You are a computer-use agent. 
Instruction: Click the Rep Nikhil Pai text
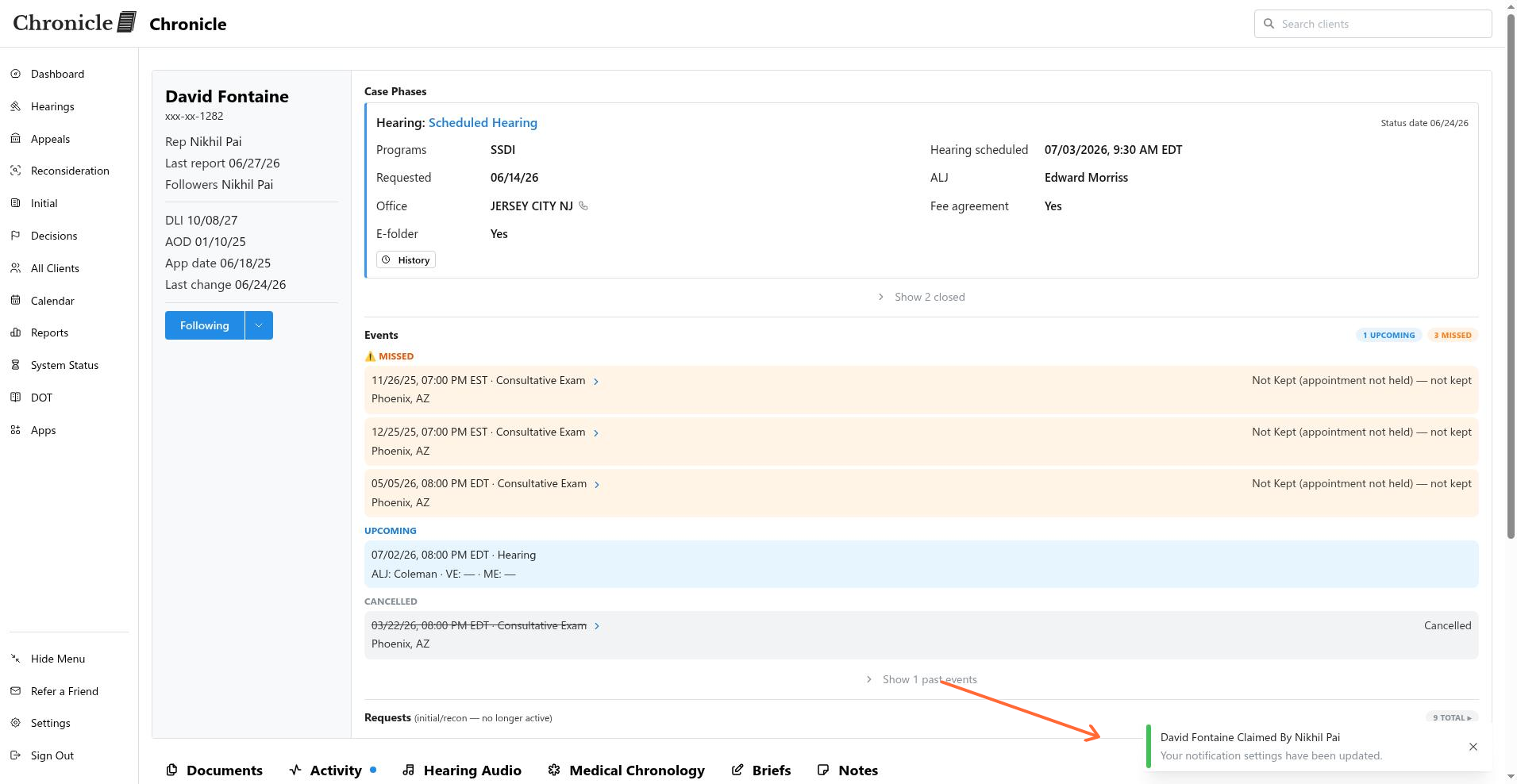(x=203, y=141)
